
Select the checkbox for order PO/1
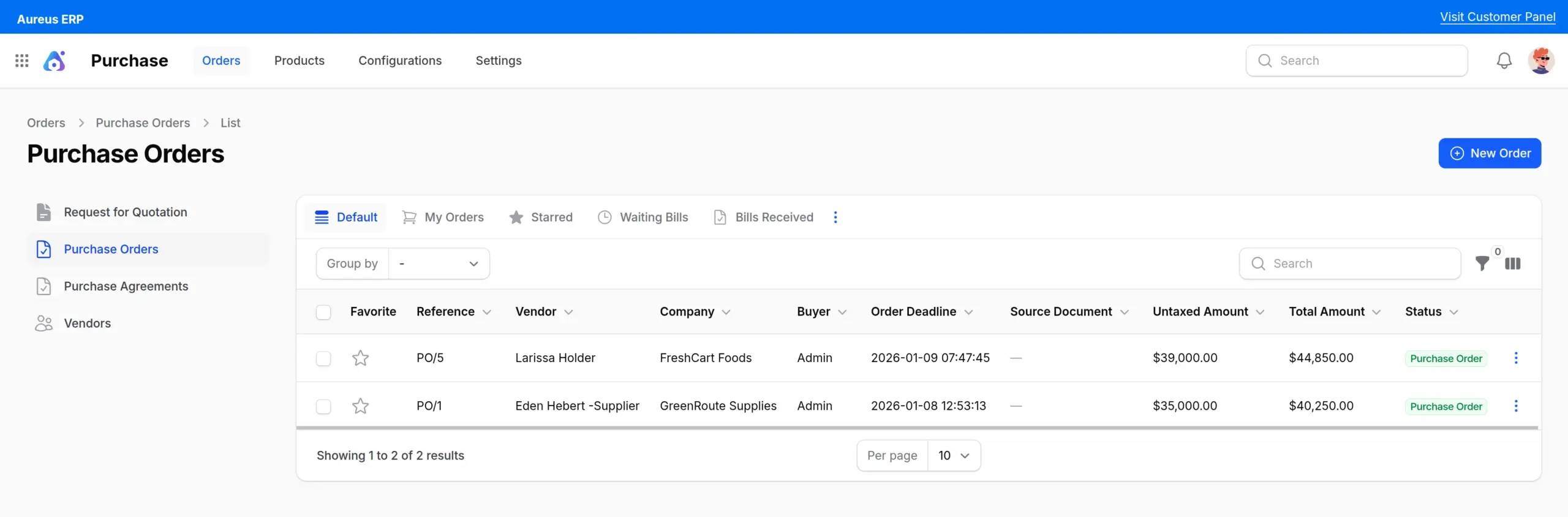[323, 406]
